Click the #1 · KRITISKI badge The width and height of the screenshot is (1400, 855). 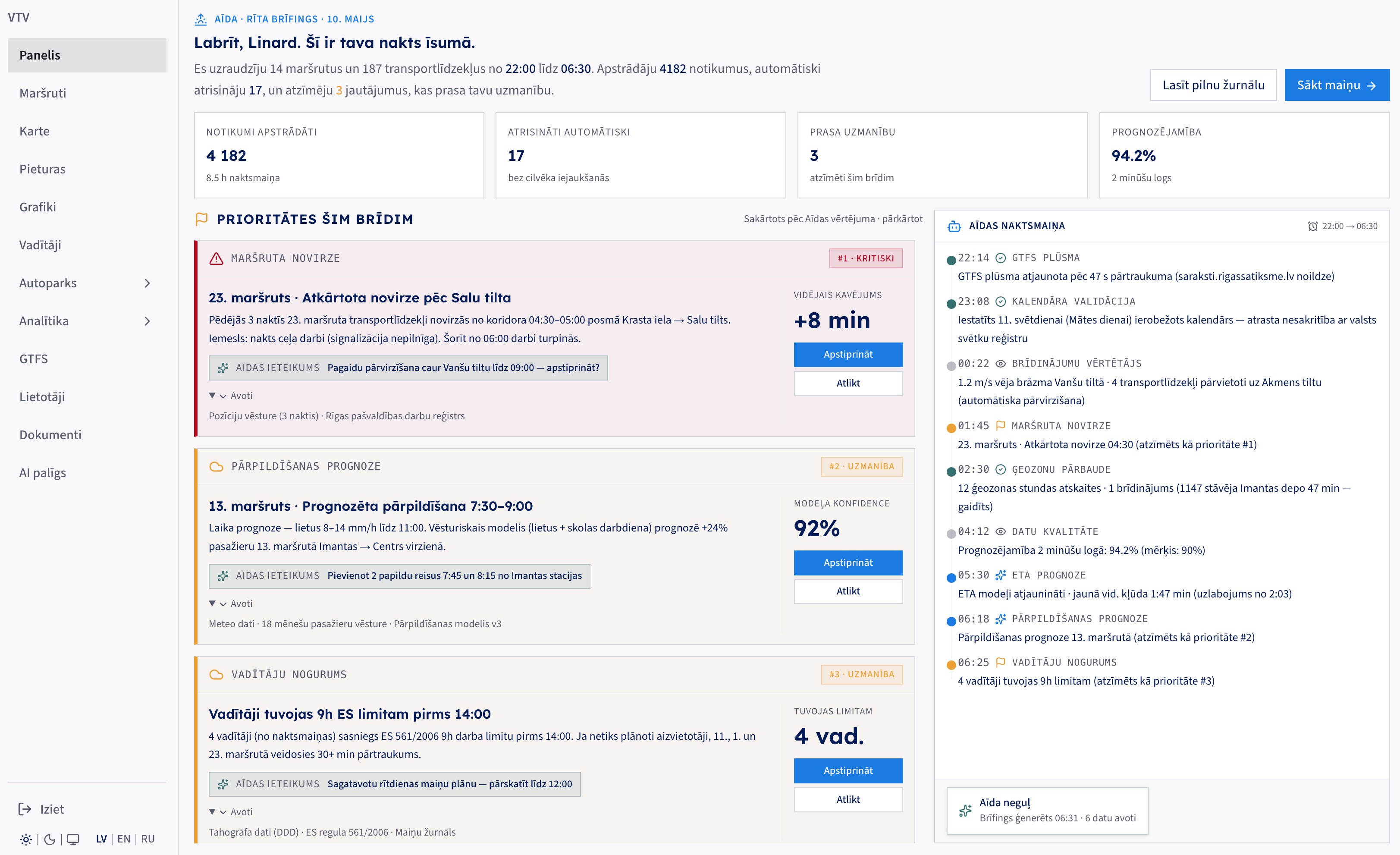pyautogui.click(x=866, y=258)
